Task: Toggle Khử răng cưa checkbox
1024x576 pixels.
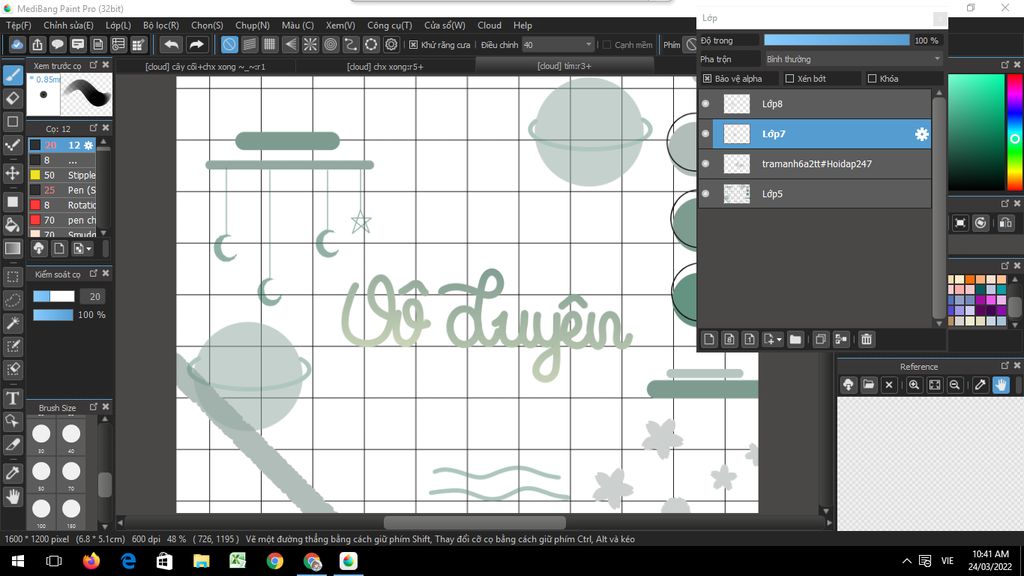Action: click(413, 45)
